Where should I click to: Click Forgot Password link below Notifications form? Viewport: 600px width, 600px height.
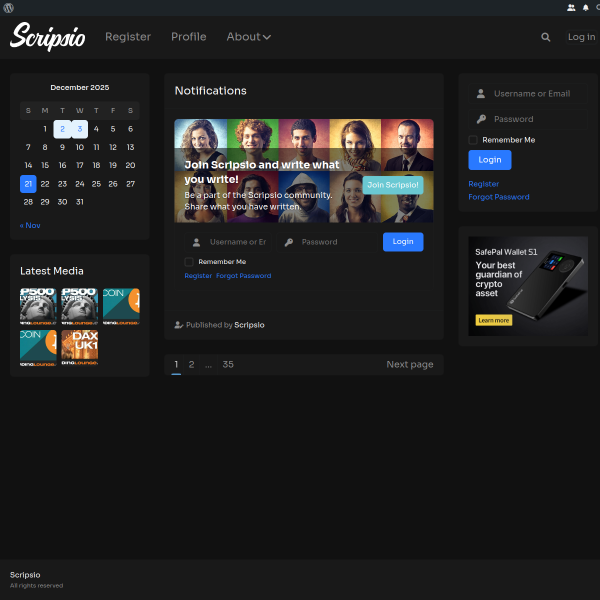[243, 276]
